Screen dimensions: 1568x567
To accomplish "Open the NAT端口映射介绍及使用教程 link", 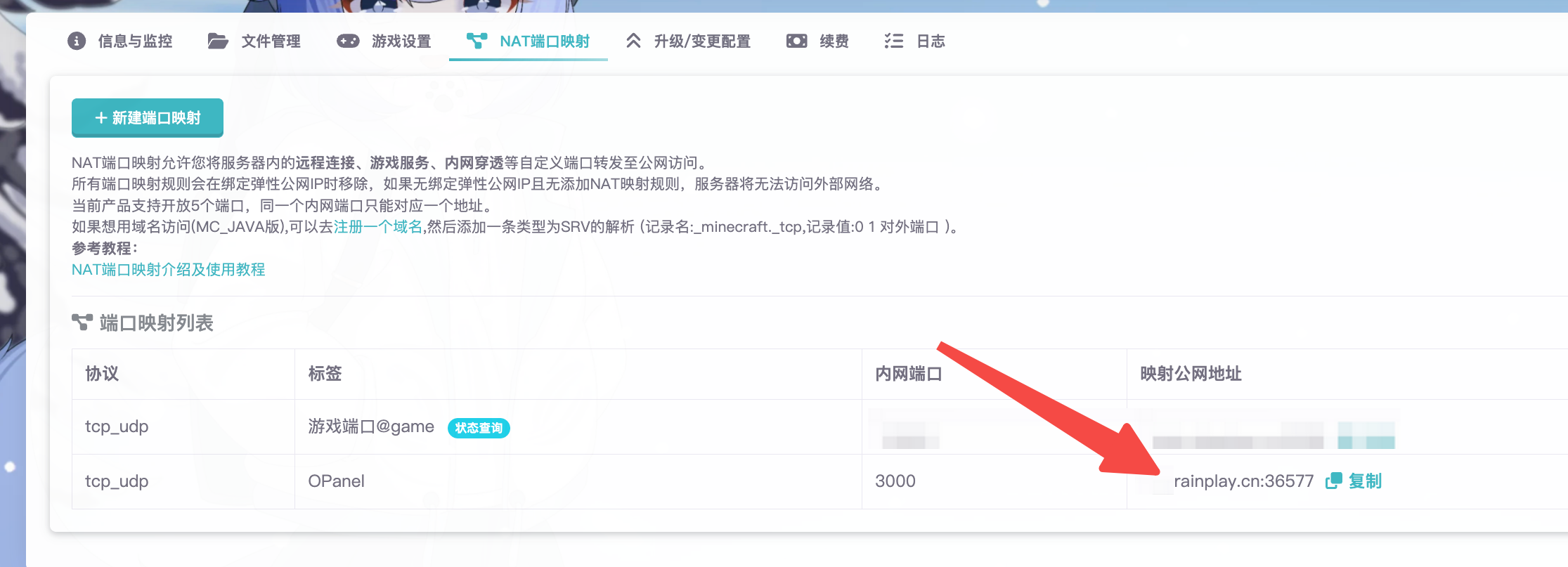I will [x=169, y=270].
